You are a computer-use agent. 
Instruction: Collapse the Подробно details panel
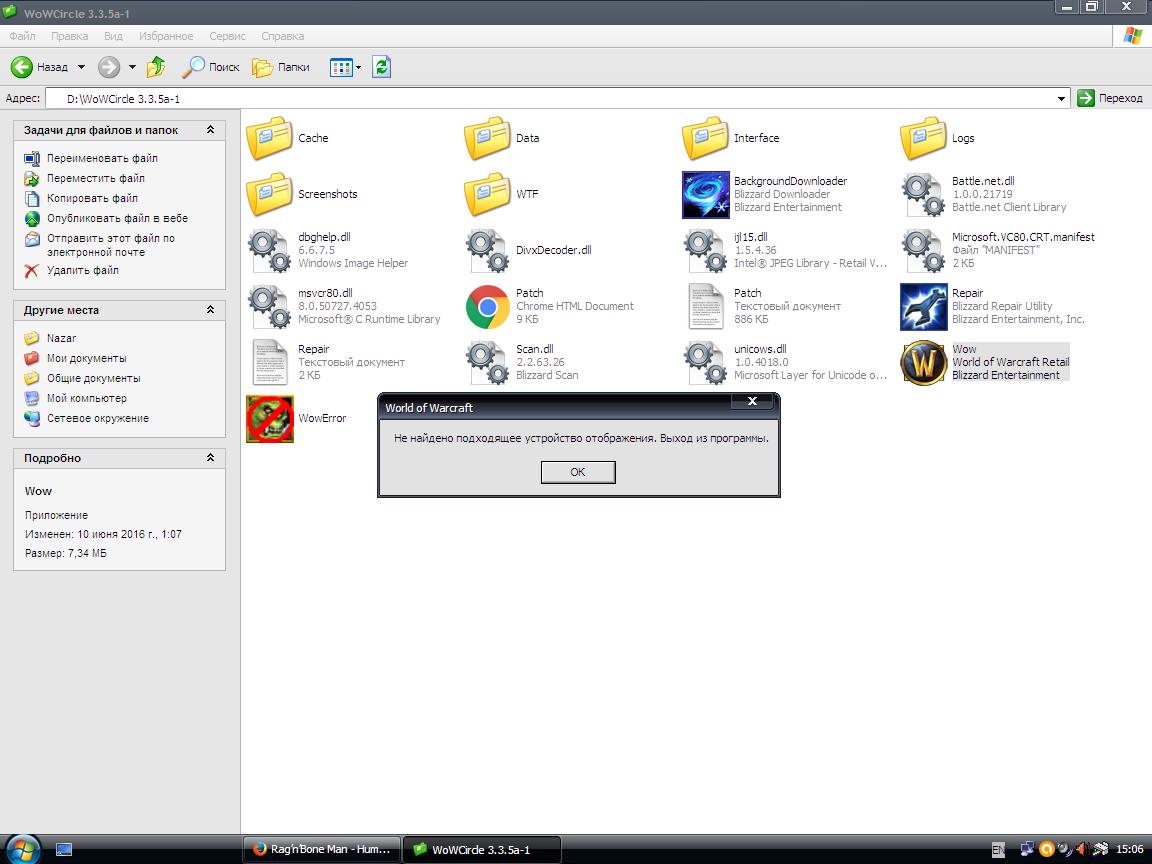tap(210, 458)
